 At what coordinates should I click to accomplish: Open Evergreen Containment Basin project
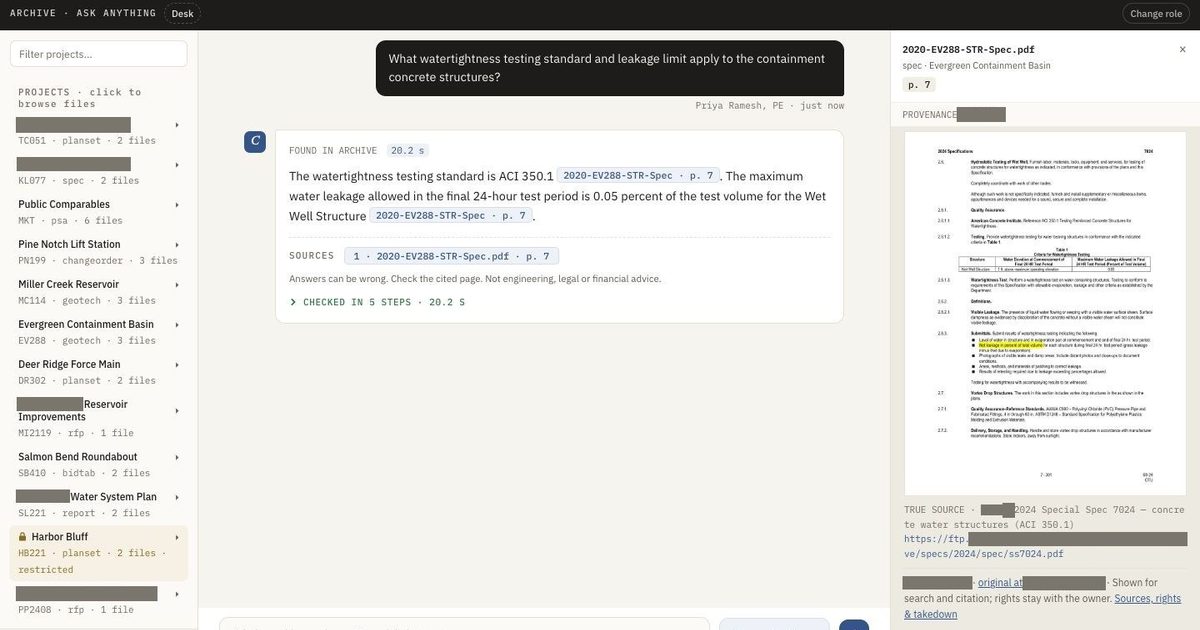pyautogui.click(x=86, y=324)
